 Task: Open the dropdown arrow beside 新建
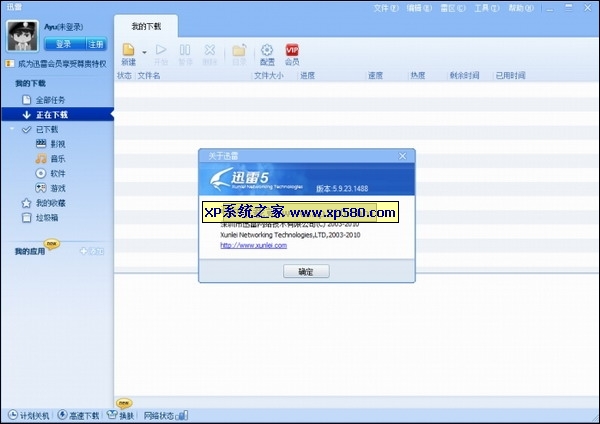point(145,51)
